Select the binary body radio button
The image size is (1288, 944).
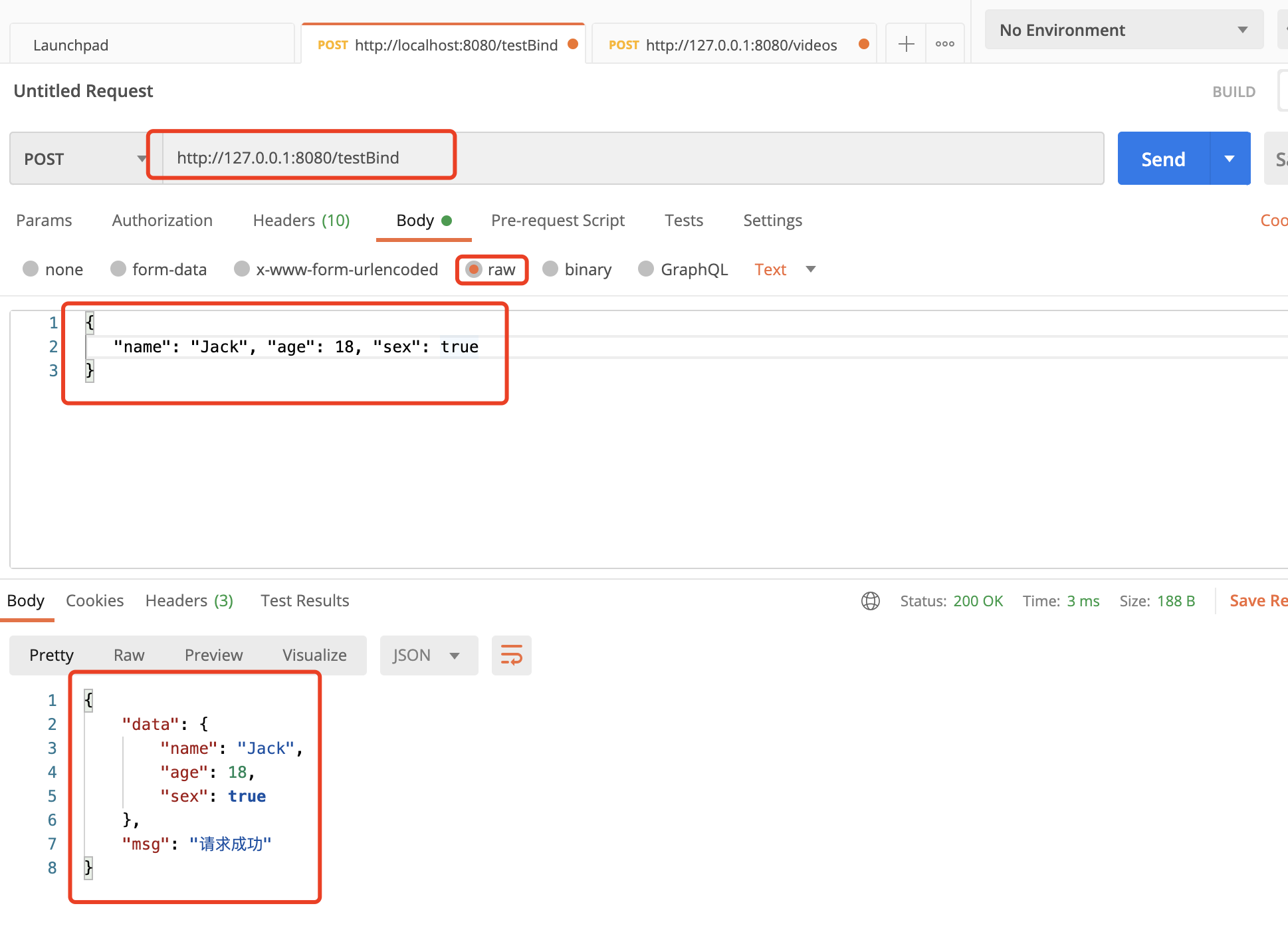coord(550,269)
